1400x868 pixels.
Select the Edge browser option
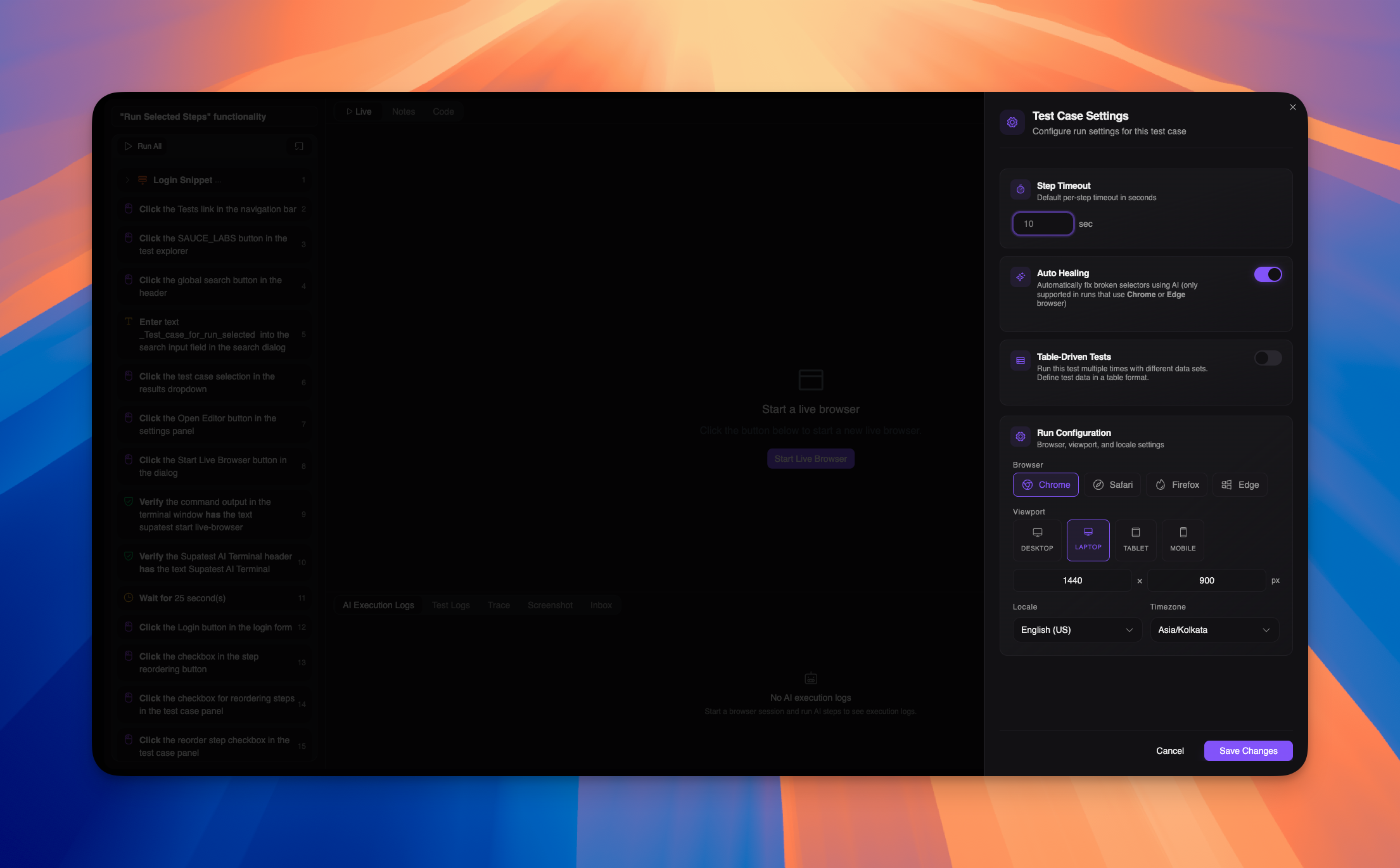tap(1239, 485)
